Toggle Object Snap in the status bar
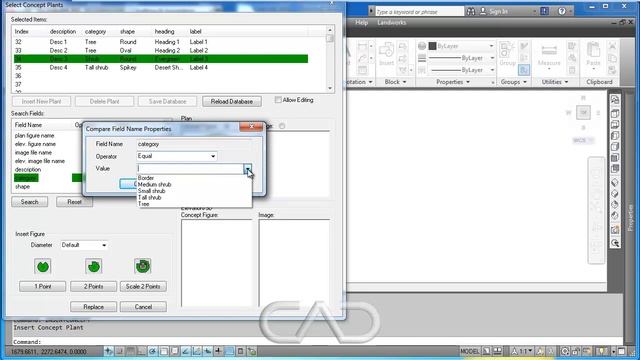The image size is (640, 360). (164, 351)
